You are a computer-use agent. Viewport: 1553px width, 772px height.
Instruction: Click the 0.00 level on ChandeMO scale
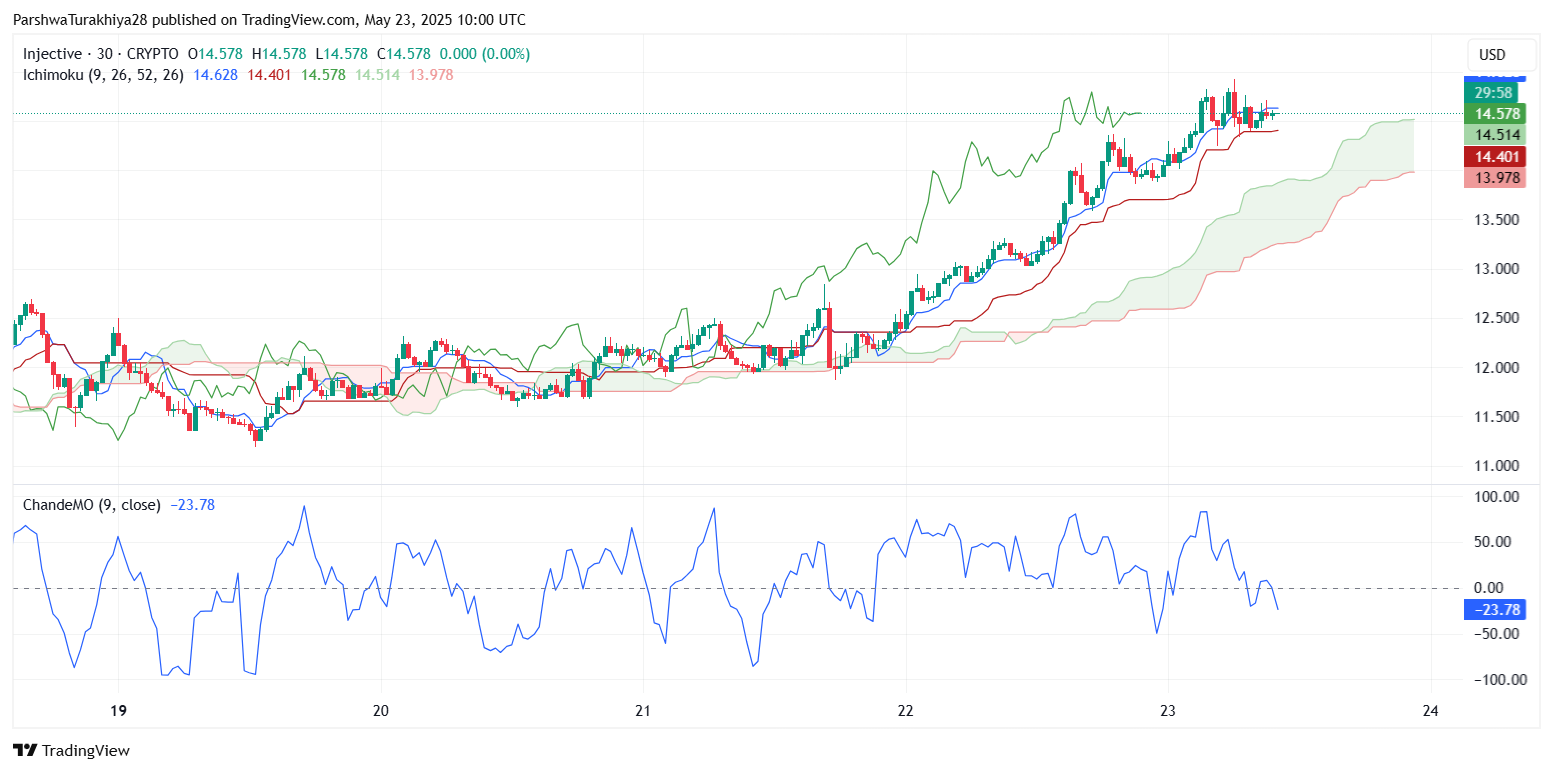1502,588
